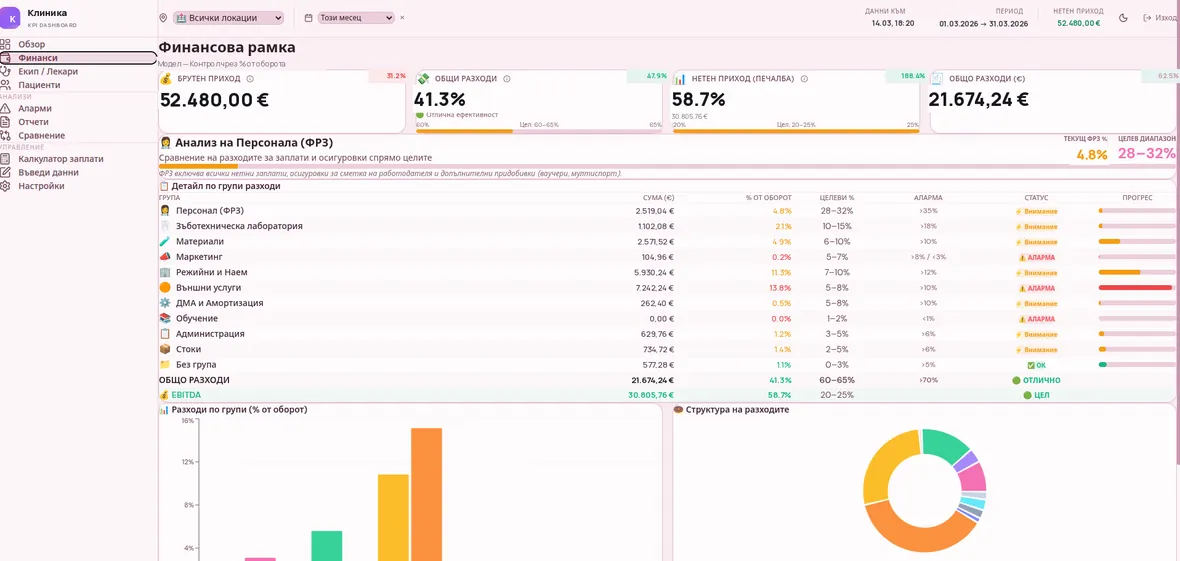This screenshot has height=561, width=1180.
Task: Click the box icon in Стоки row
Action: (x=165, y=349)
